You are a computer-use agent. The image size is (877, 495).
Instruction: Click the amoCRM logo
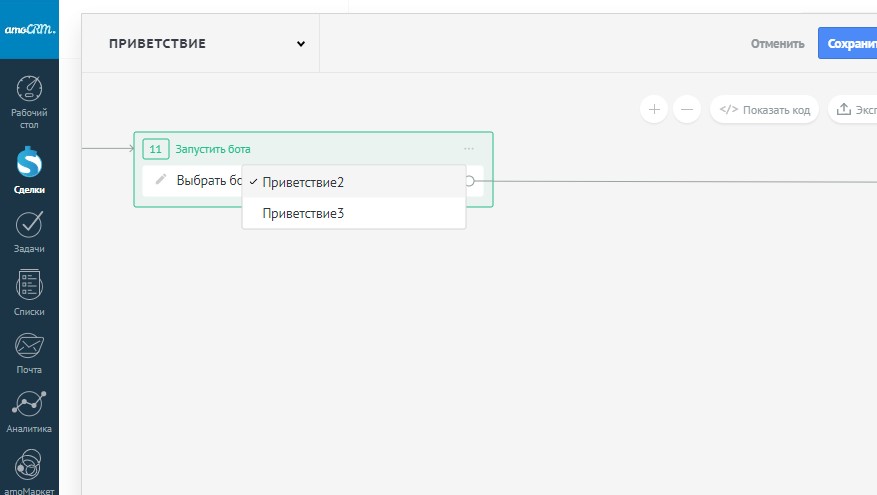pos(29,29)
